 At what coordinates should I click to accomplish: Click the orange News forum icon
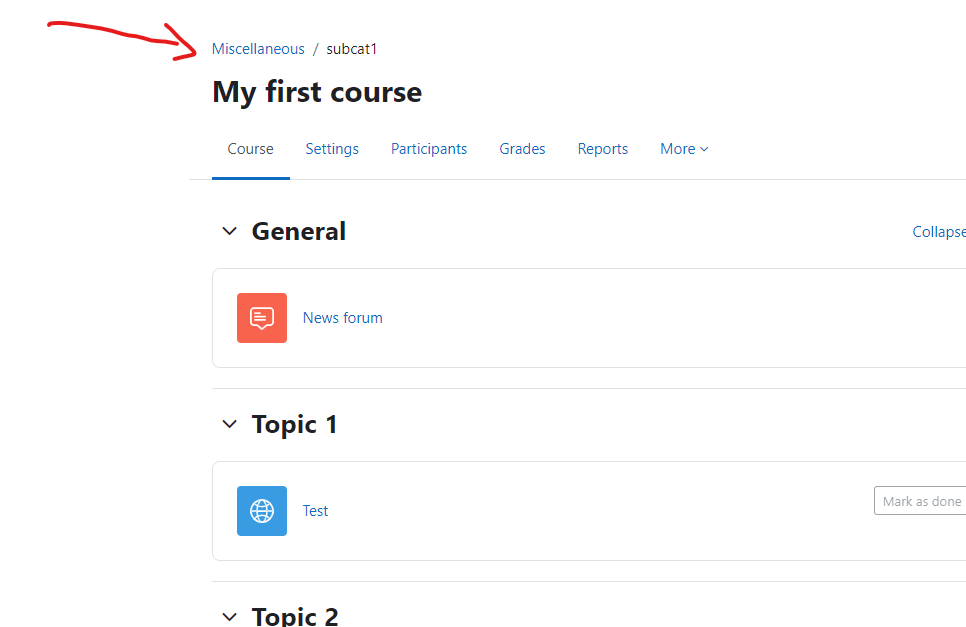[x=262, y=318]
